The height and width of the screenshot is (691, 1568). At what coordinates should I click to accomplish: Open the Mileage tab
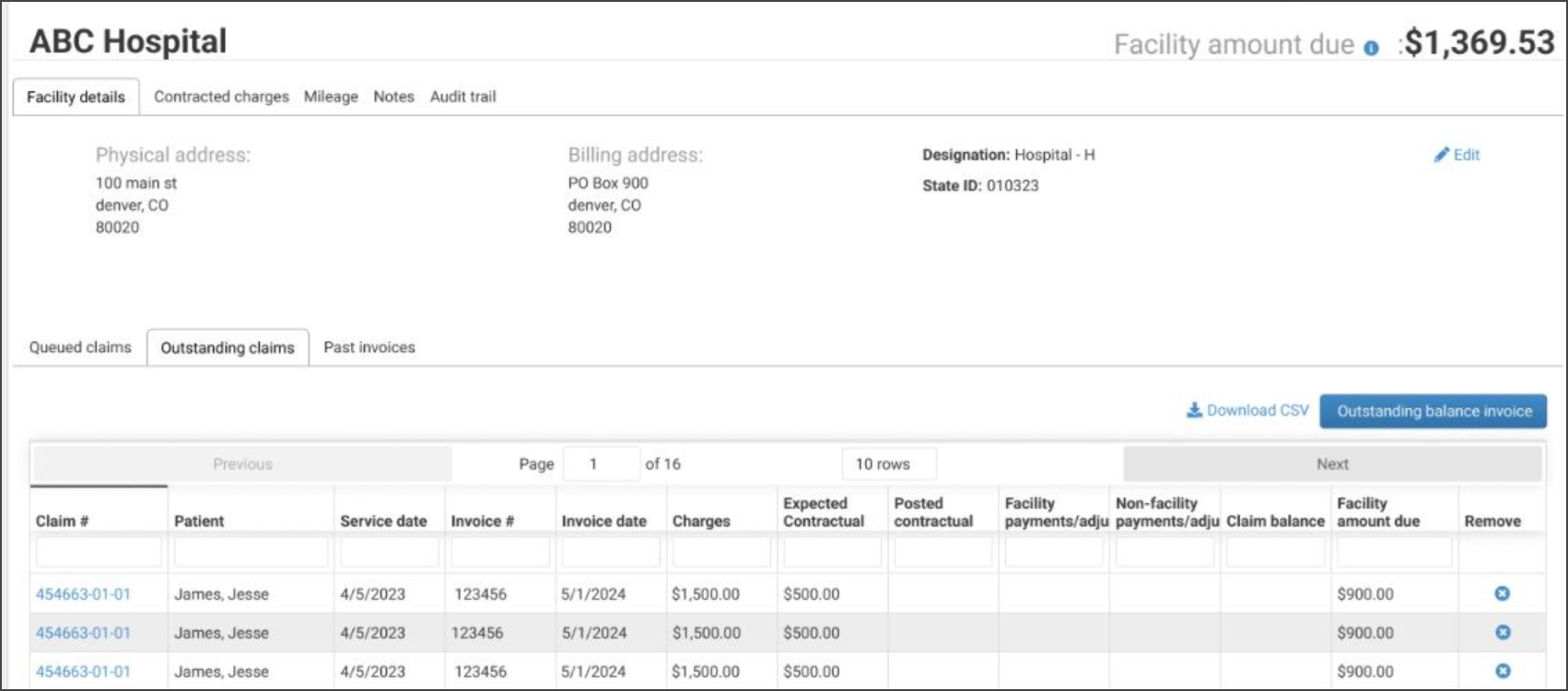(331, 97)
